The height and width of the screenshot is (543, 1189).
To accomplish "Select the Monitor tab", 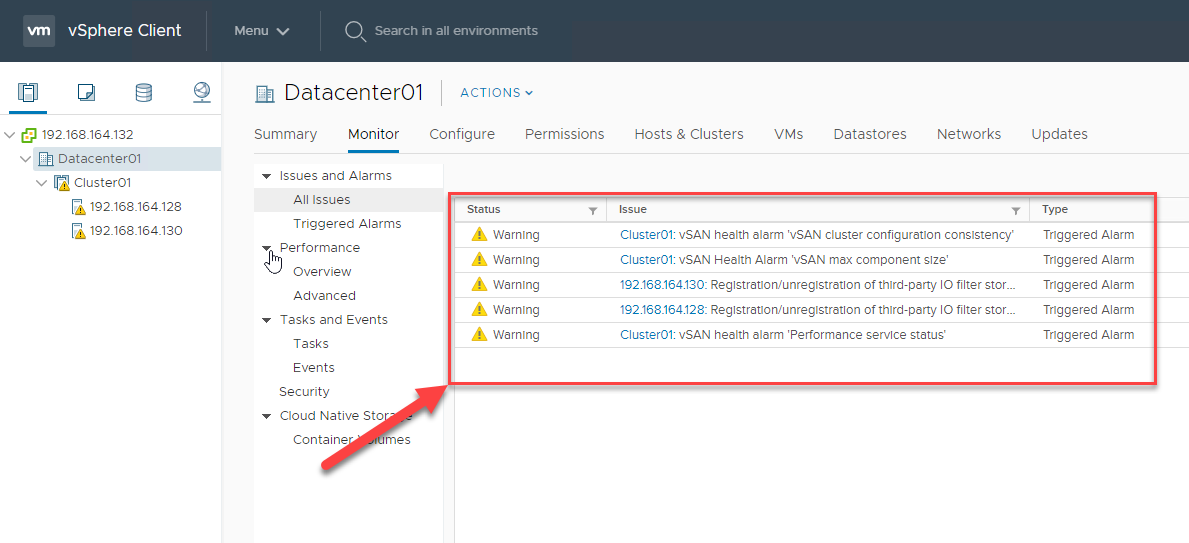I will (373, 134).
